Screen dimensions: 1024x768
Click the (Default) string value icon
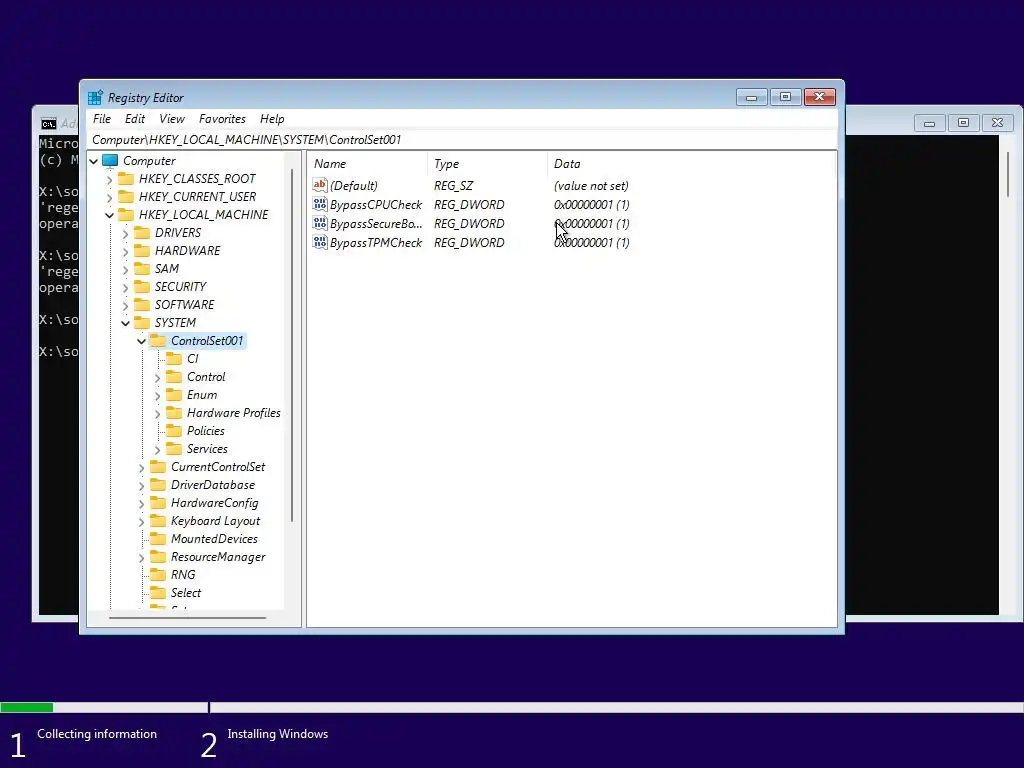coord(319,185)
